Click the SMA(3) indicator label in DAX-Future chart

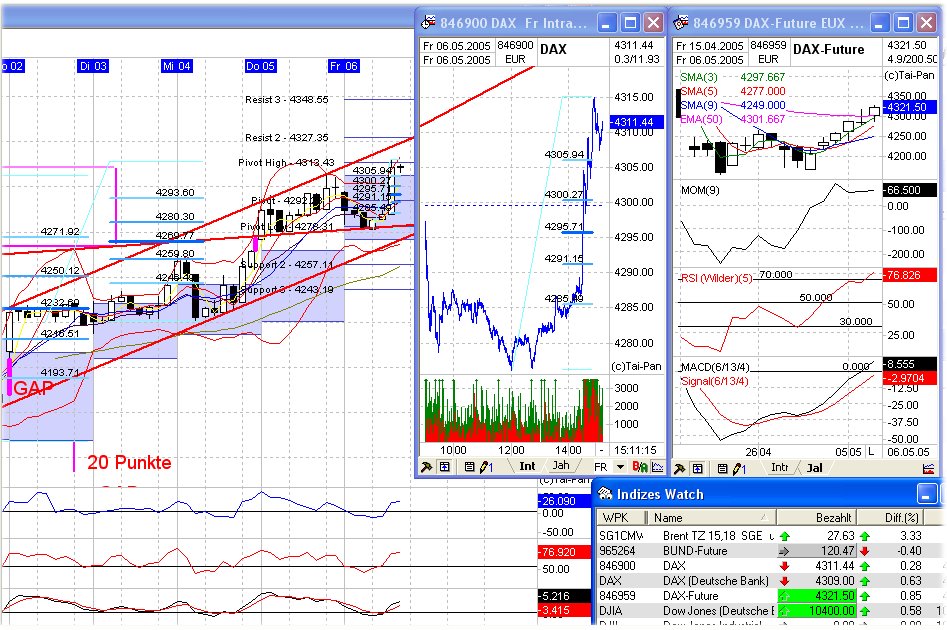point(699,77)
